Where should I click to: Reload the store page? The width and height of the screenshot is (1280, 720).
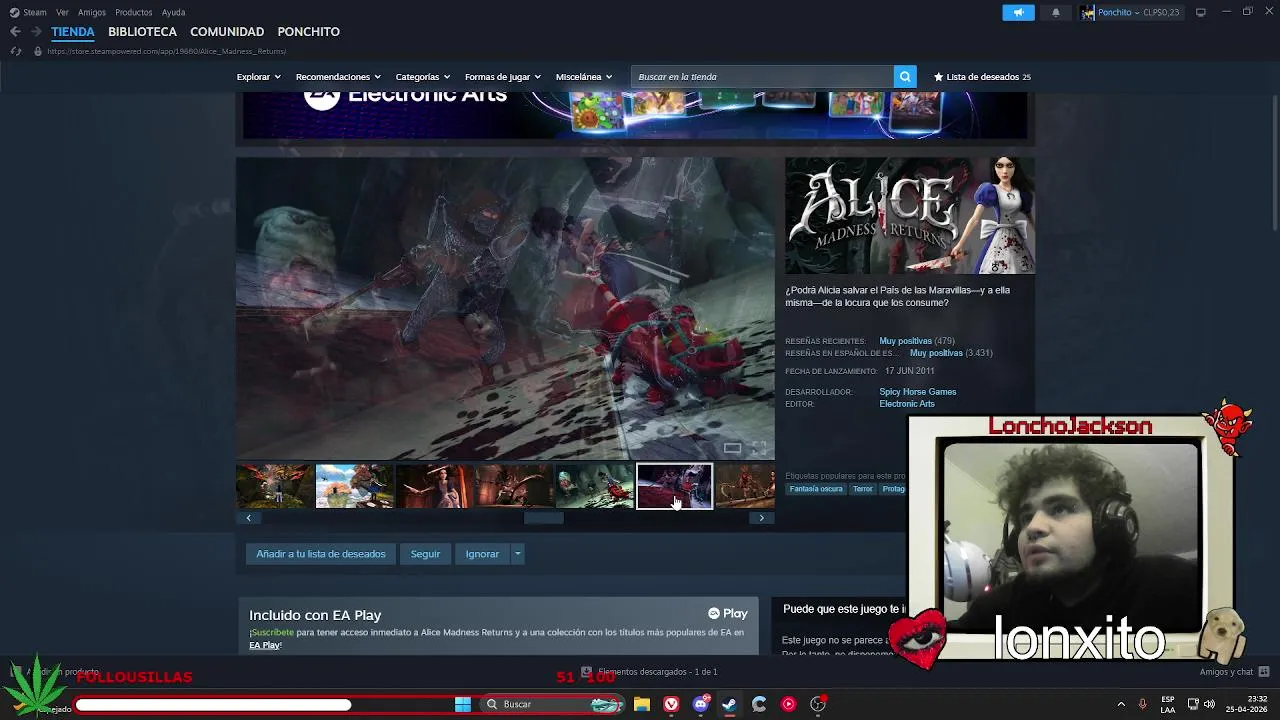[15, 51]
